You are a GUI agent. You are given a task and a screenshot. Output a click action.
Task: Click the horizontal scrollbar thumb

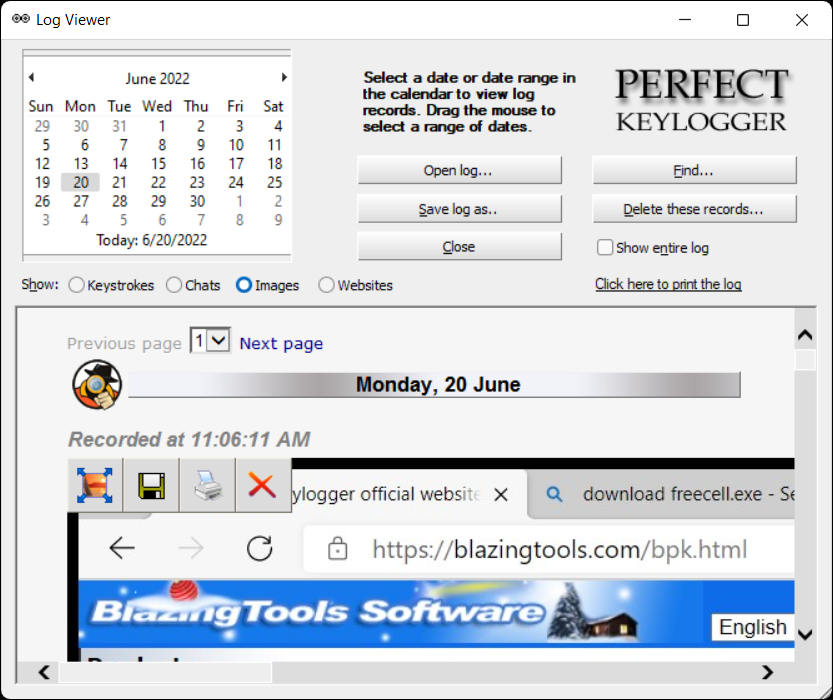tap(165, 672)
